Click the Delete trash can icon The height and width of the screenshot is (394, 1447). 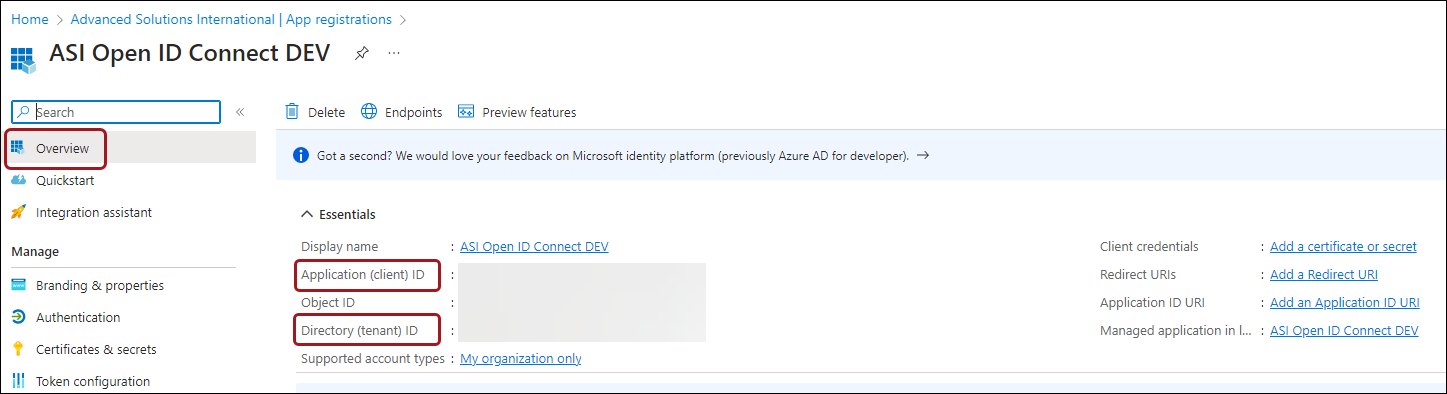coord(292,111)
